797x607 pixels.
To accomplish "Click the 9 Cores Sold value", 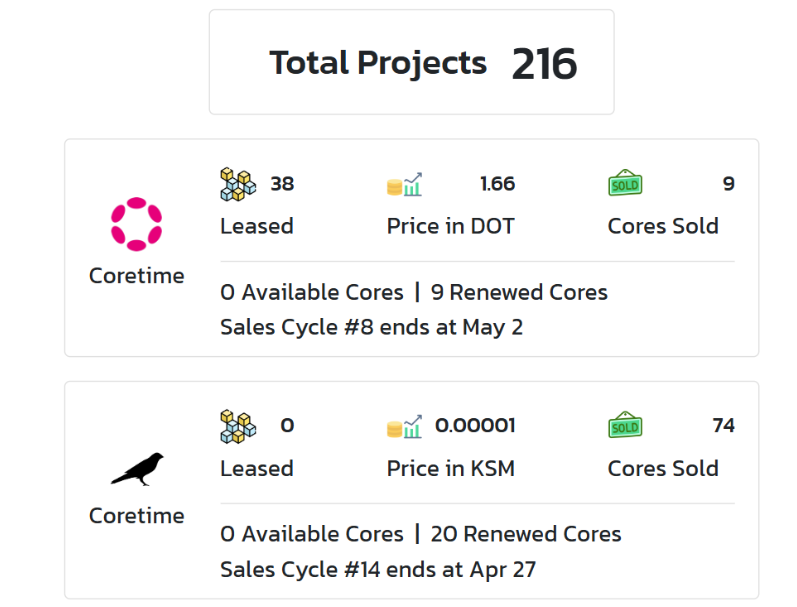I will pyautogui.click(x=729, y=184).
